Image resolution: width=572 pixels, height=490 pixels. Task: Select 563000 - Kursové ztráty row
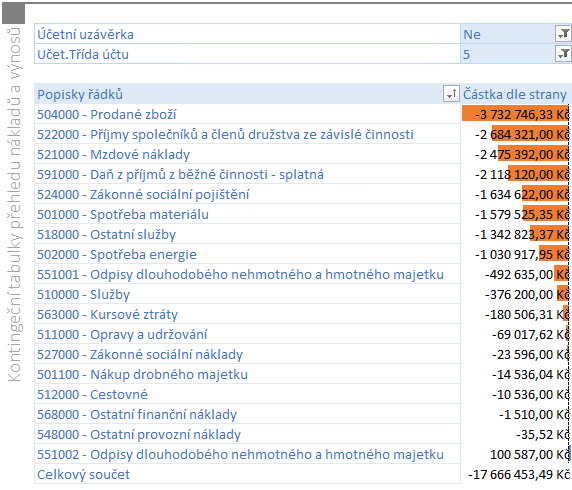pyautogui.click(x=247, y=314)
